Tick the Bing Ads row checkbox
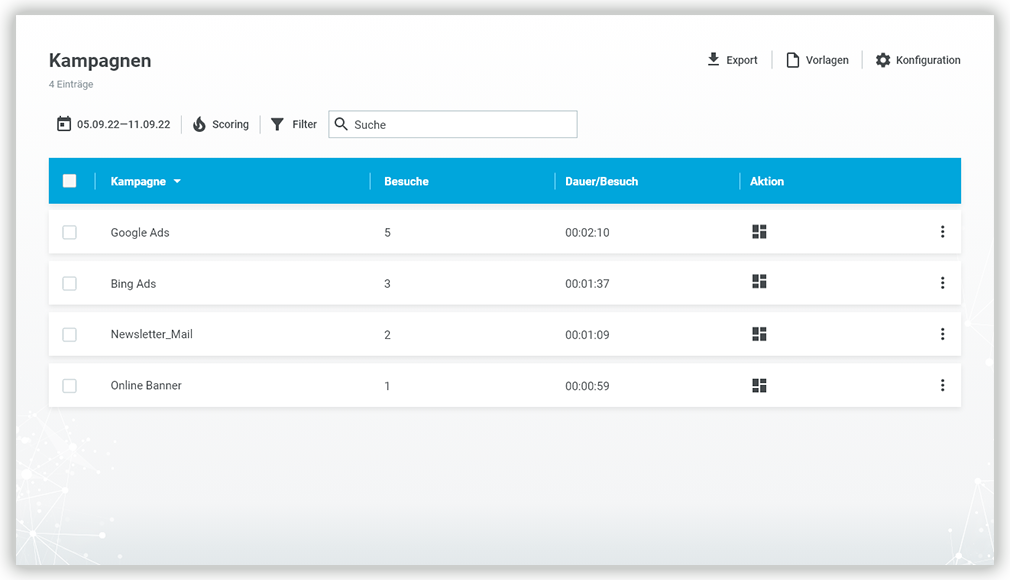This screenshot has width=1010, height=580. pos(69,283)
